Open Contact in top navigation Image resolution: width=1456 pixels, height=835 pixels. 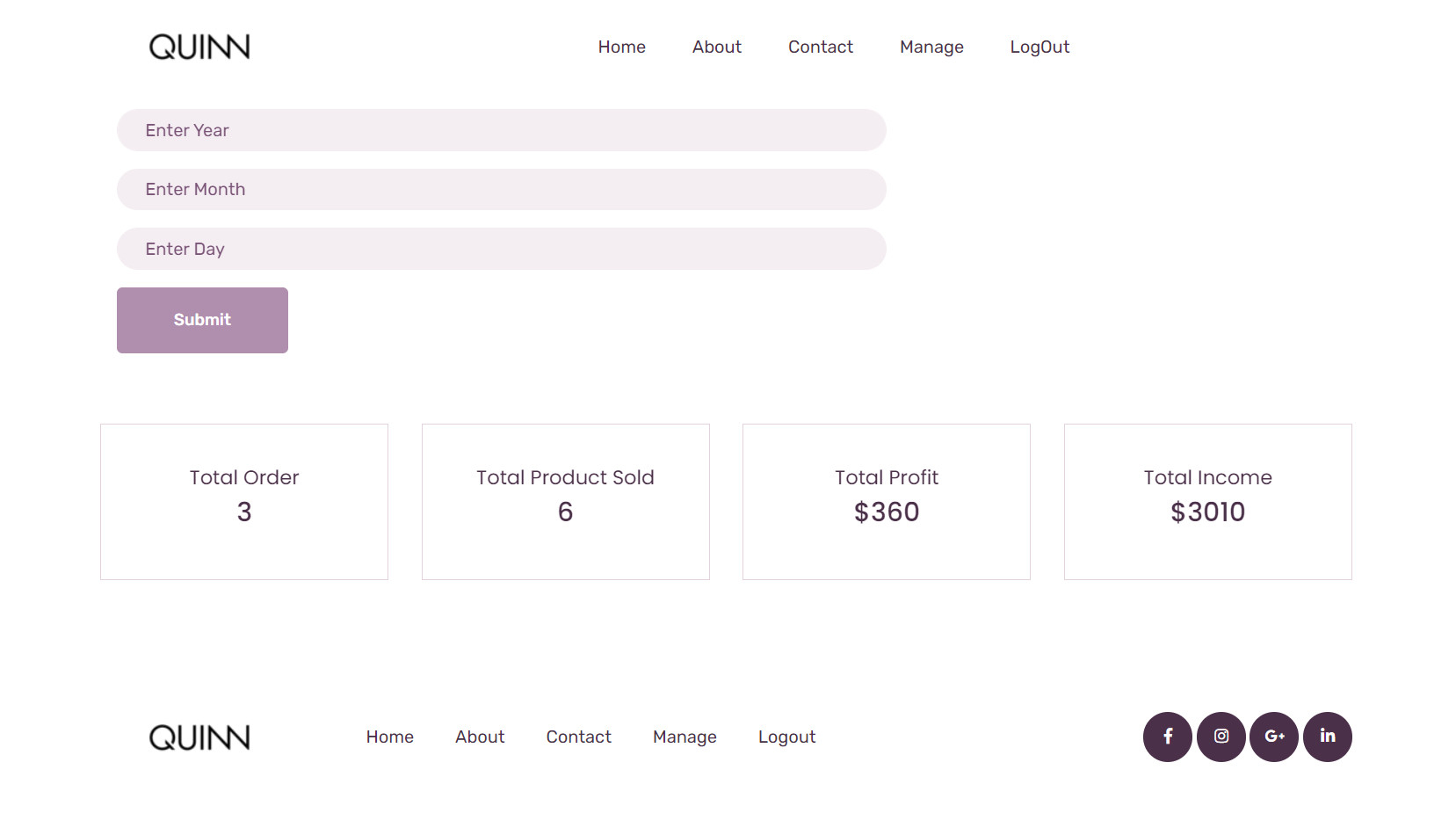(821, 47)
